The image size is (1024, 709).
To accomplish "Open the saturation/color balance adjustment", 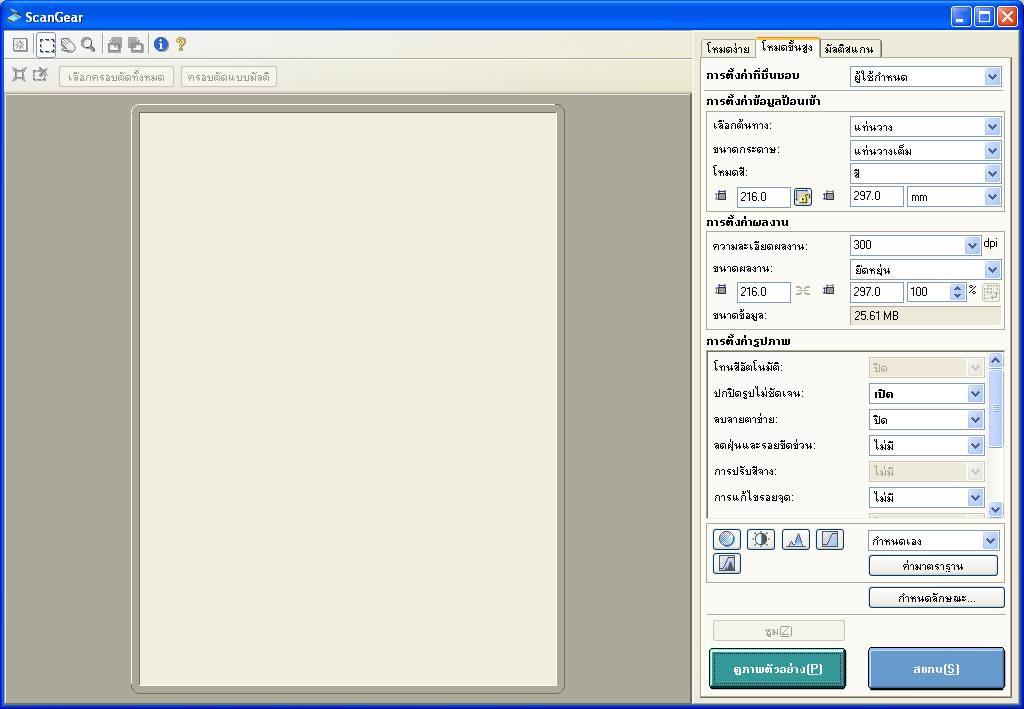I will [x=727, y=540].
